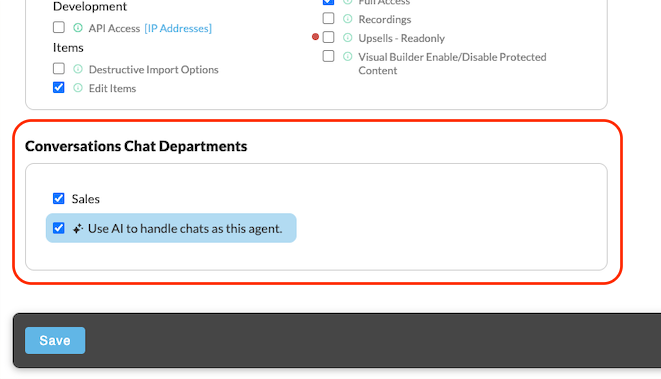Open info icon beside Destructive Import Options
661x379 pixels.
pos(78,69)
